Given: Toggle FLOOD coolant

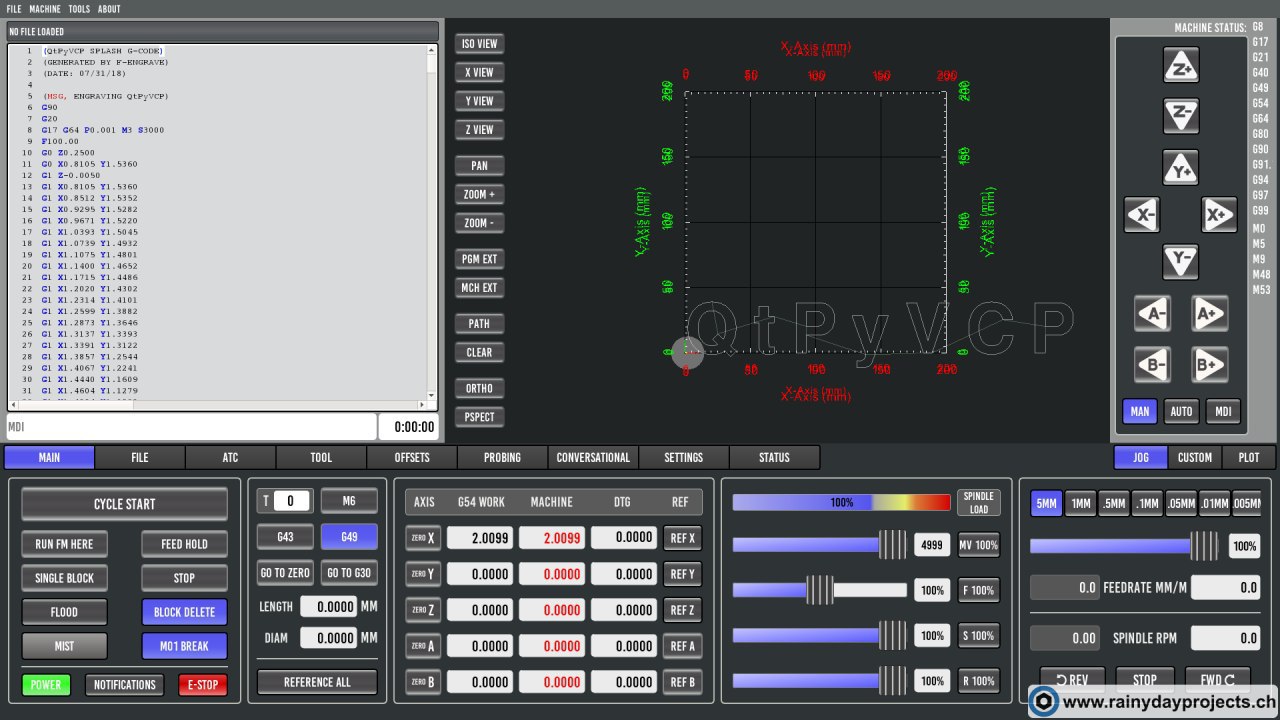Looking at the screenshot, I should coord(64,612).
